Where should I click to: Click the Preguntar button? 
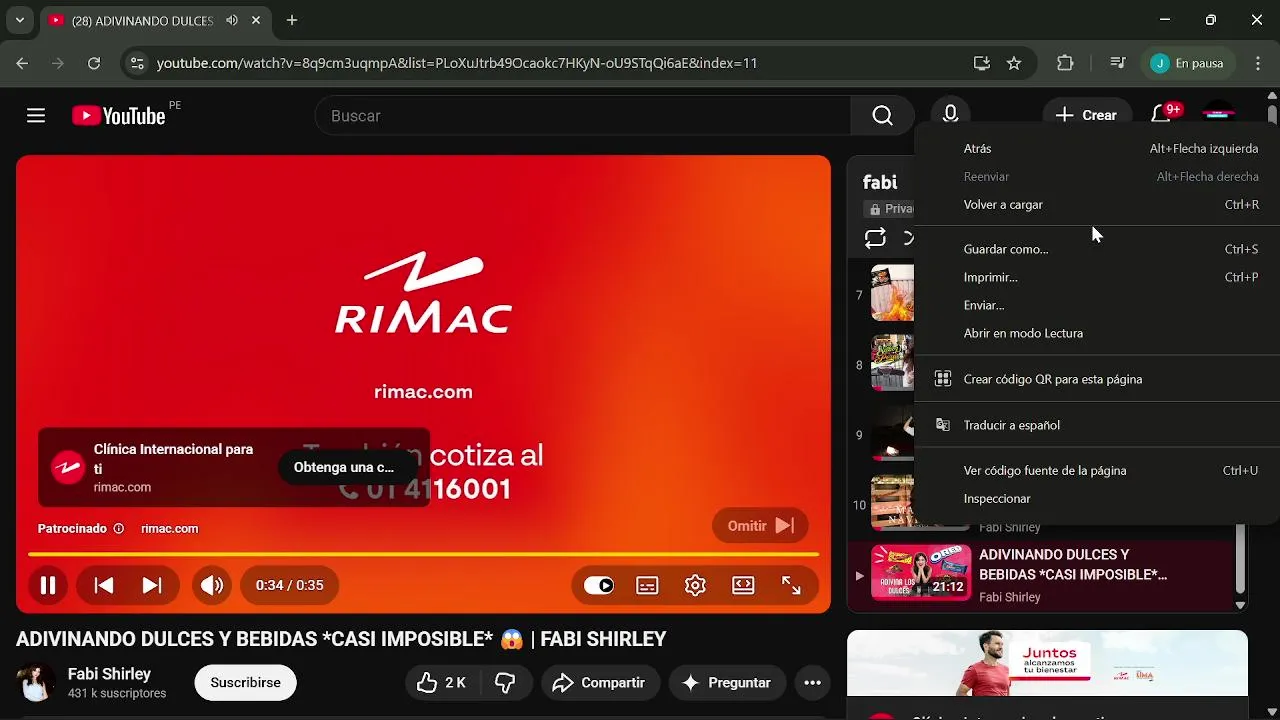click(727, 683)
